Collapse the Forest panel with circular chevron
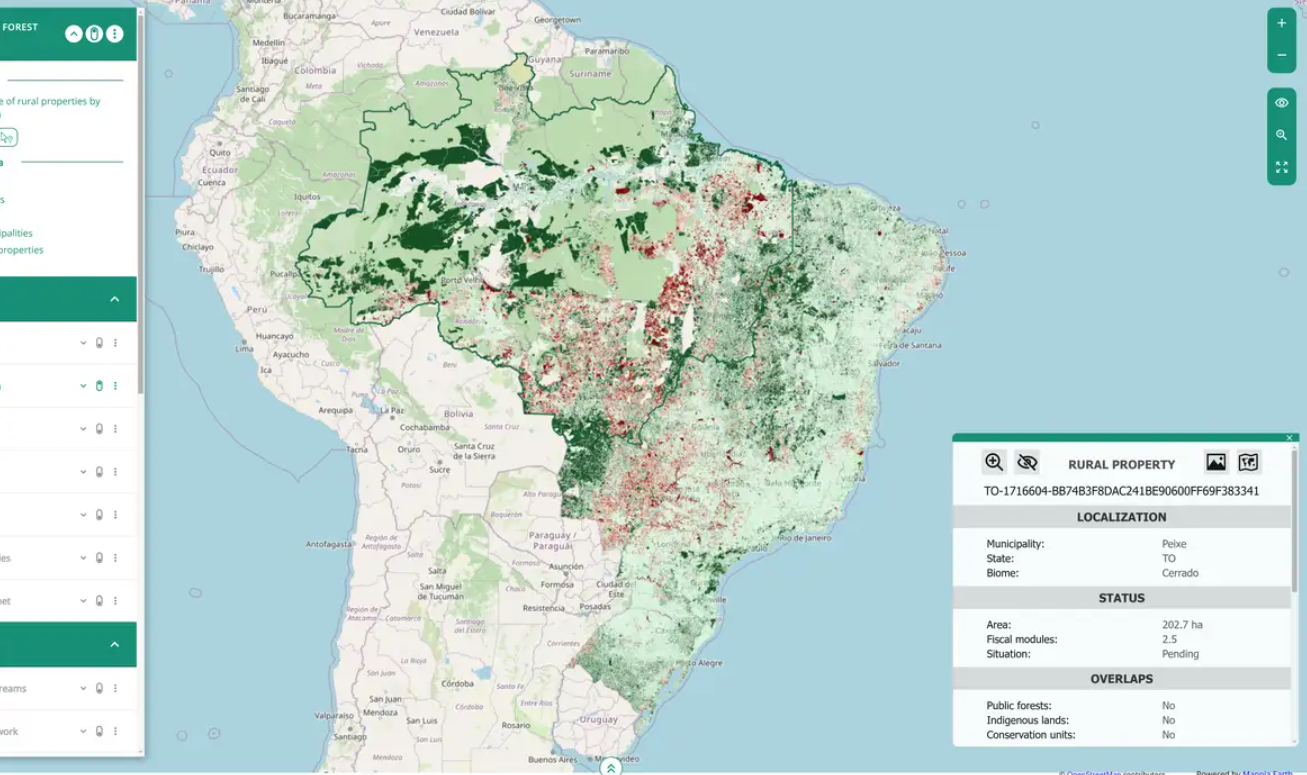The height and width of the screenshot is (775, 1307). point(73,34)
